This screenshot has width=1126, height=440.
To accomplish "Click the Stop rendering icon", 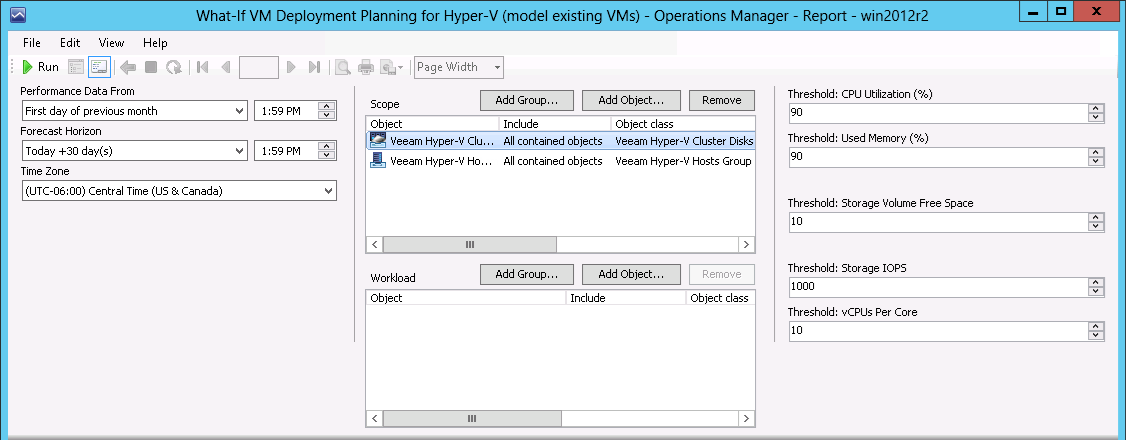I will (x=151, y=67).
